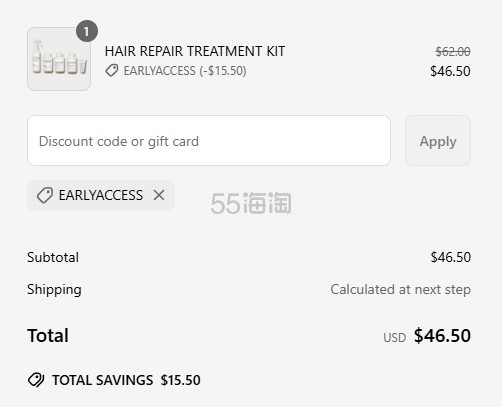Remove the EARLYACCESS discount code
This screenshot has height=407, width=502.
[159, 195]
